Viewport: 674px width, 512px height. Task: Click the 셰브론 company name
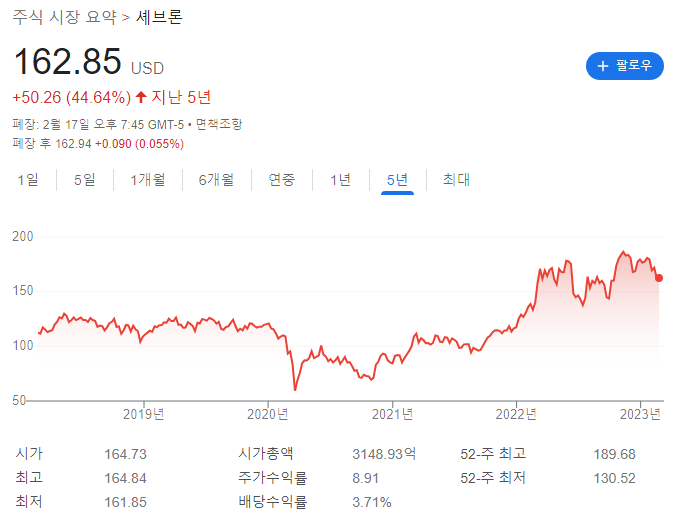click(x=159, y=17)
